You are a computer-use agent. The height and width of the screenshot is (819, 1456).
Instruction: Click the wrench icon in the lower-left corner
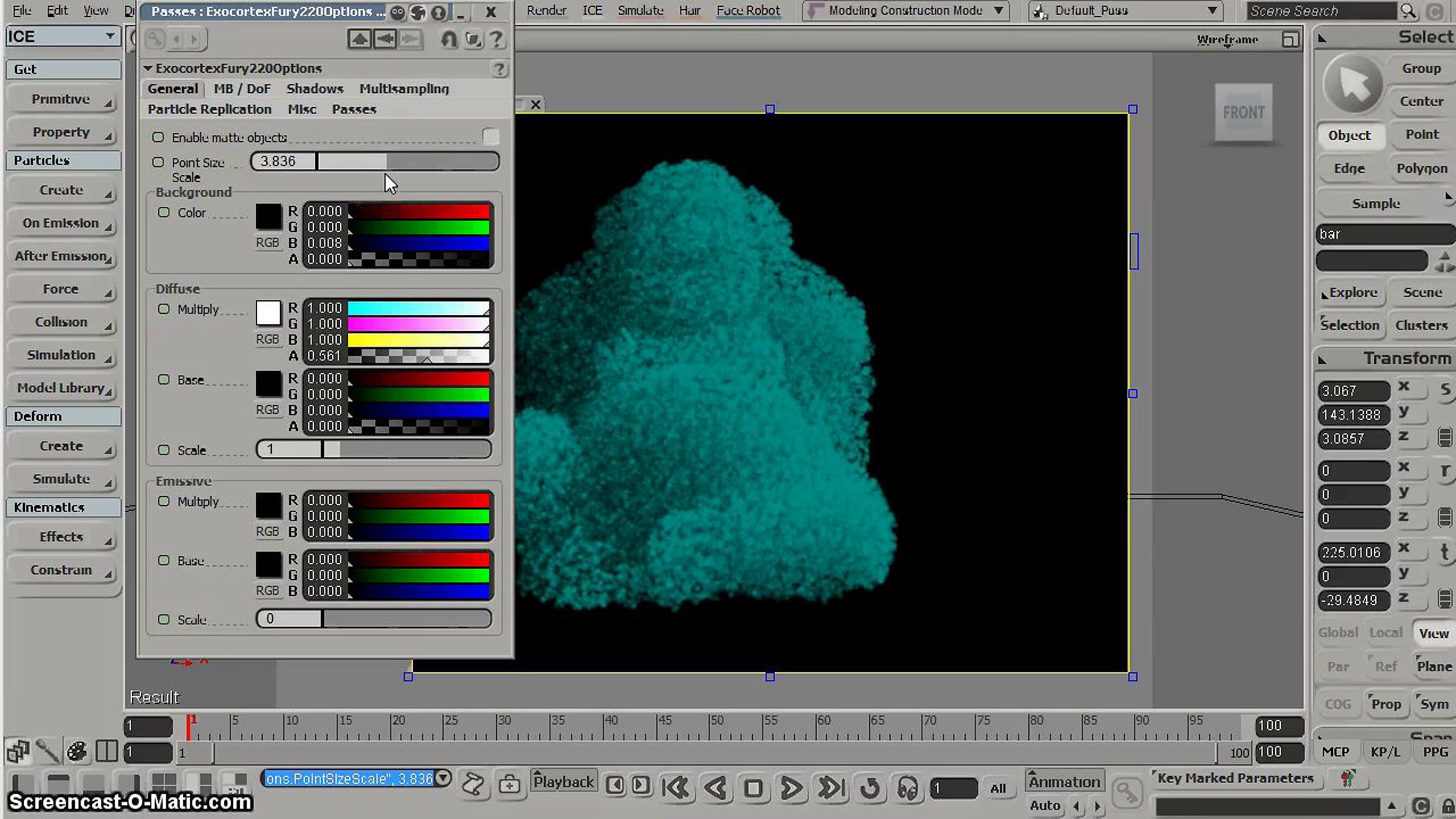(x=47, y=752)
